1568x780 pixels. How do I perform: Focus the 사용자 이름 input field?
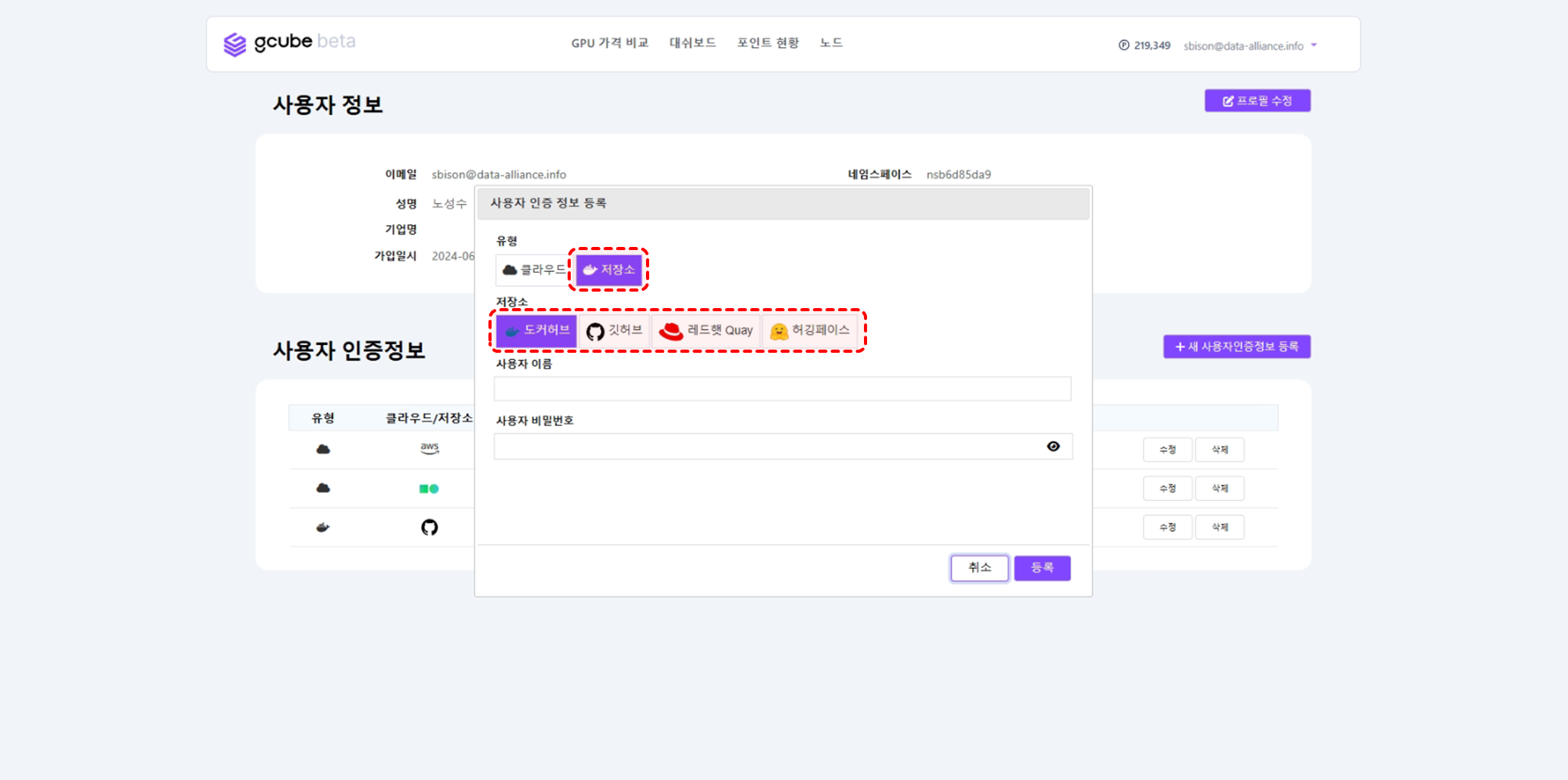coord(782,389)
